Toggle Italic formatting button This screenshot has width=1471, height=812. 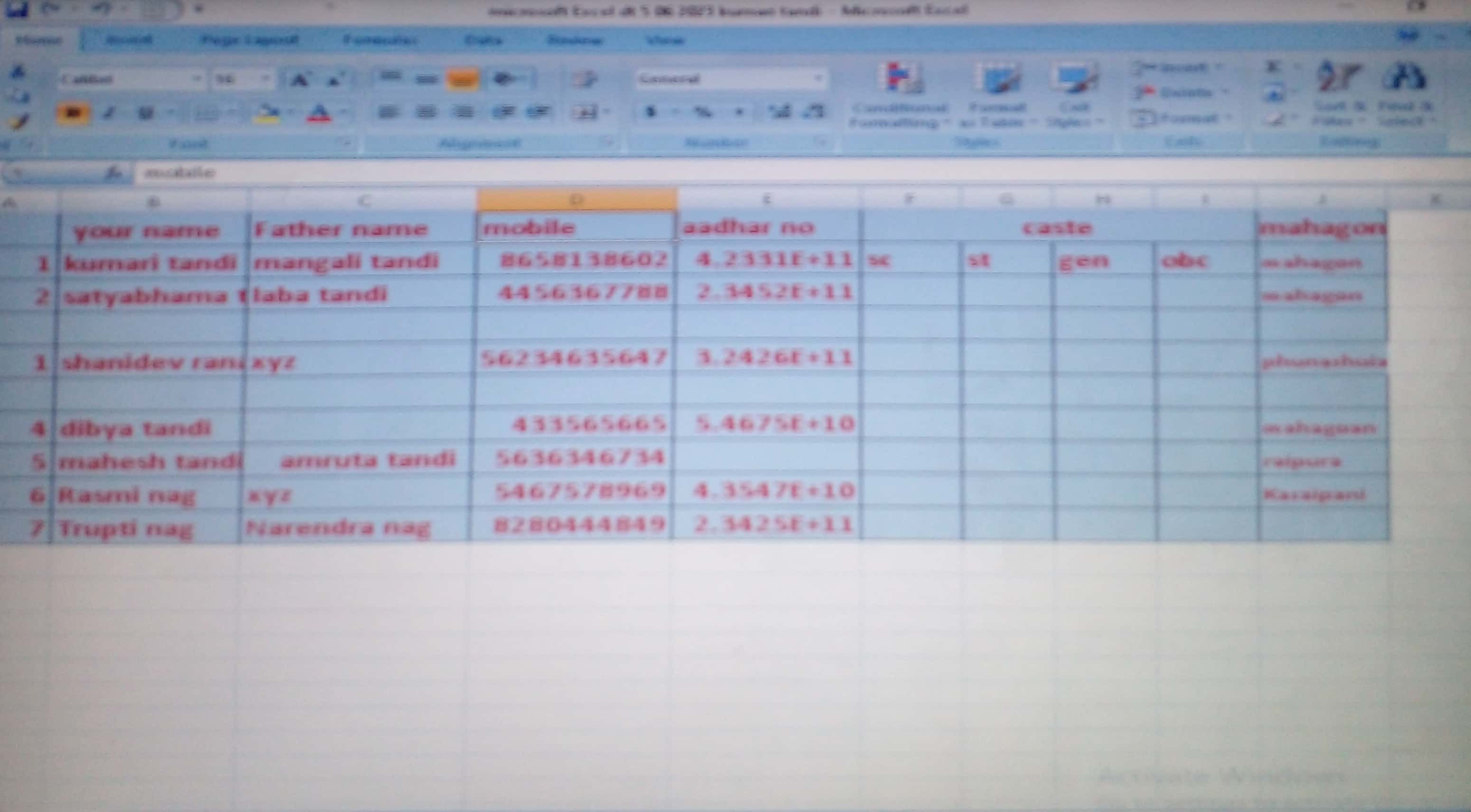(x=109, y=113)
